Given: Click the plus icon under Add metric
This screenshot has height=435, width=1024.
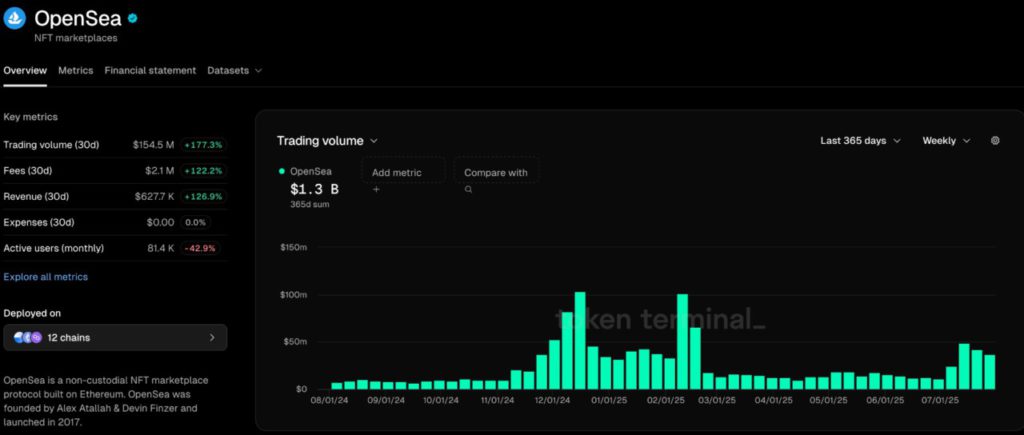Looking at the screenshot, I should (x=376, y=188).
